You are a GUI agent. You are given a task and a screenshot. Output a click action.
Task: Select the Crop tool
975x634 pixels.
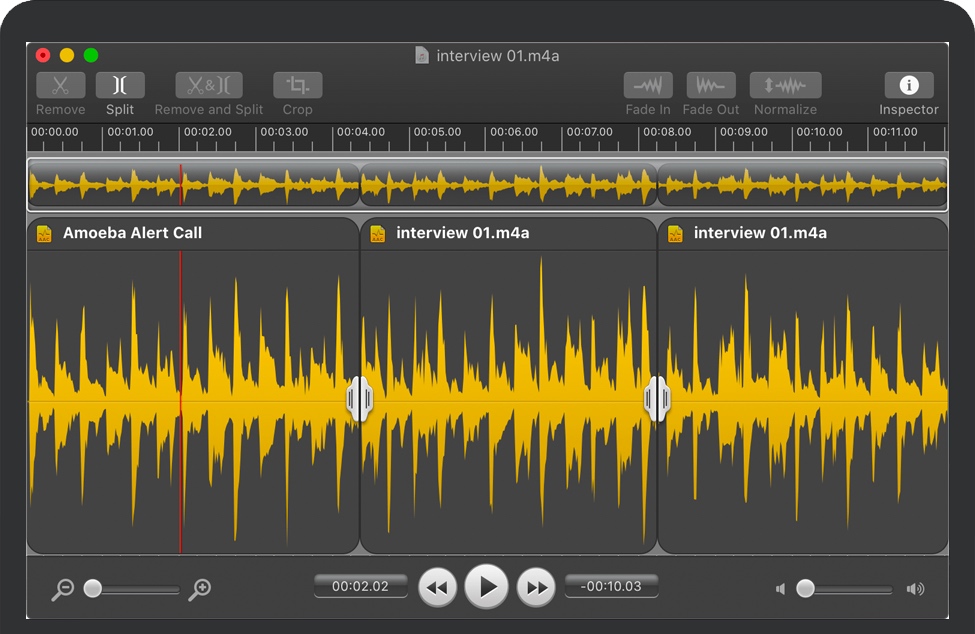point(297,86)
